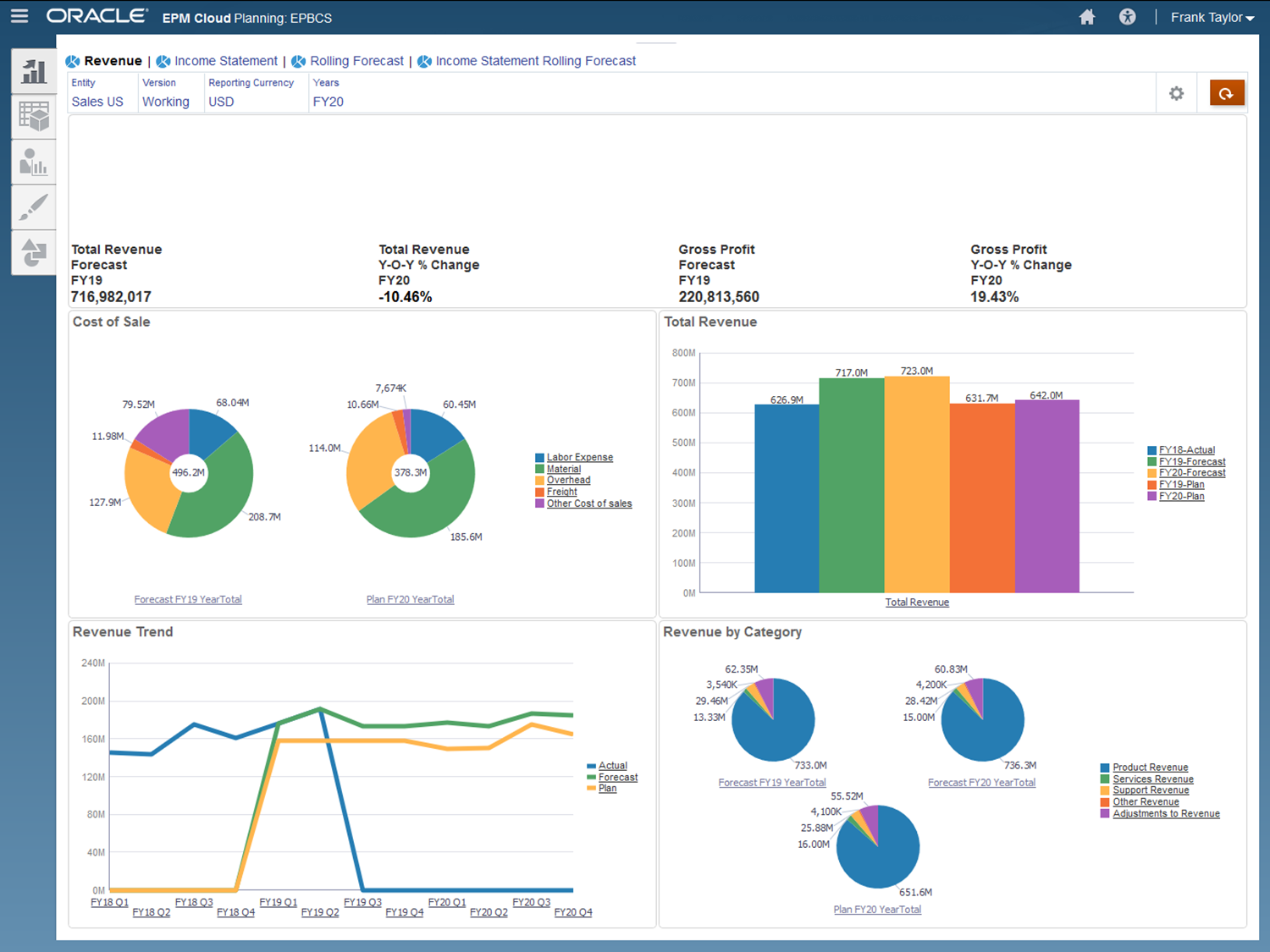Click the green Material legend swatch
The image size is (1270, 952).
pos(539,469)
